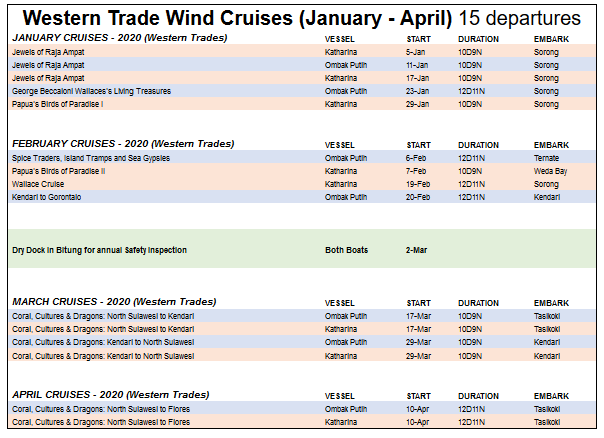604x438 pixels.
Task: Select the APRIL CRUISES - 2020 section header
Action: [x=110, y=394]
